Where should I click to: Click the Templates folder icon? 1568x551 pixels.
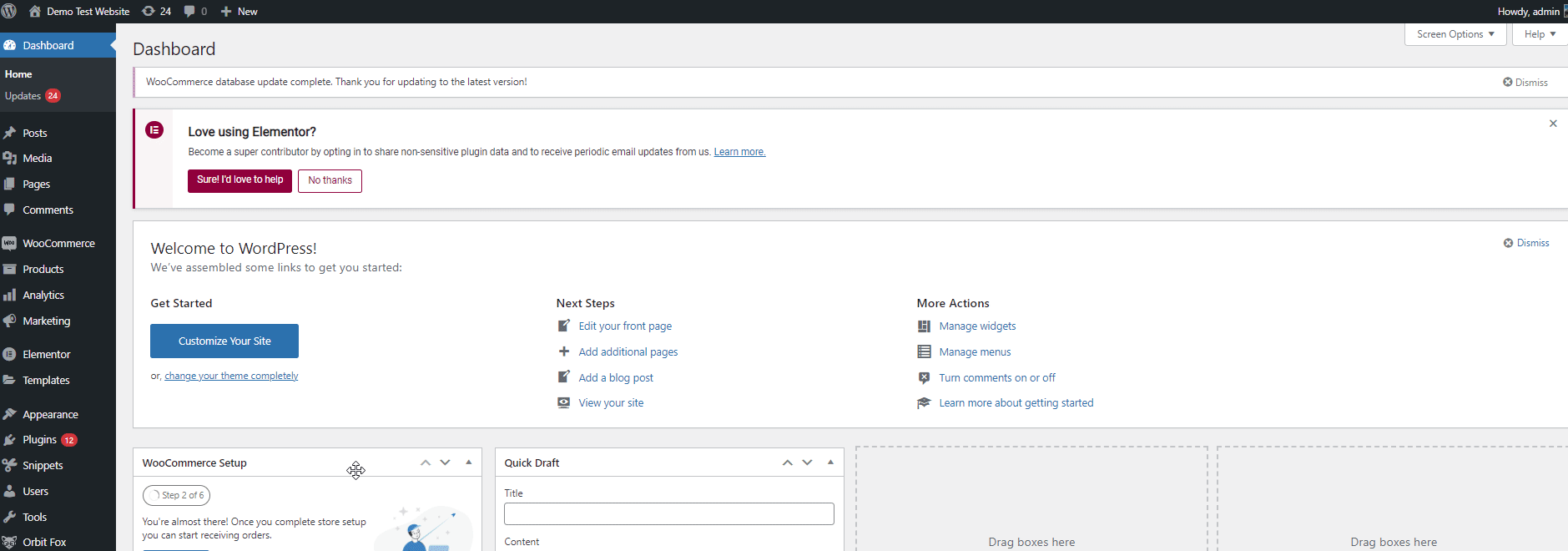click(10, 380)
